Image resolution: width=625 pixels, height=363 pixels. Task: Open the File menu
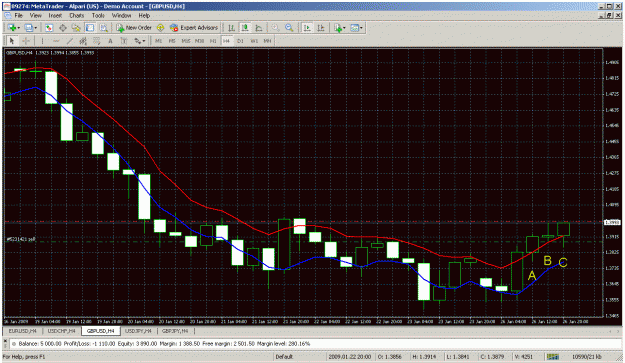[18, 16]
